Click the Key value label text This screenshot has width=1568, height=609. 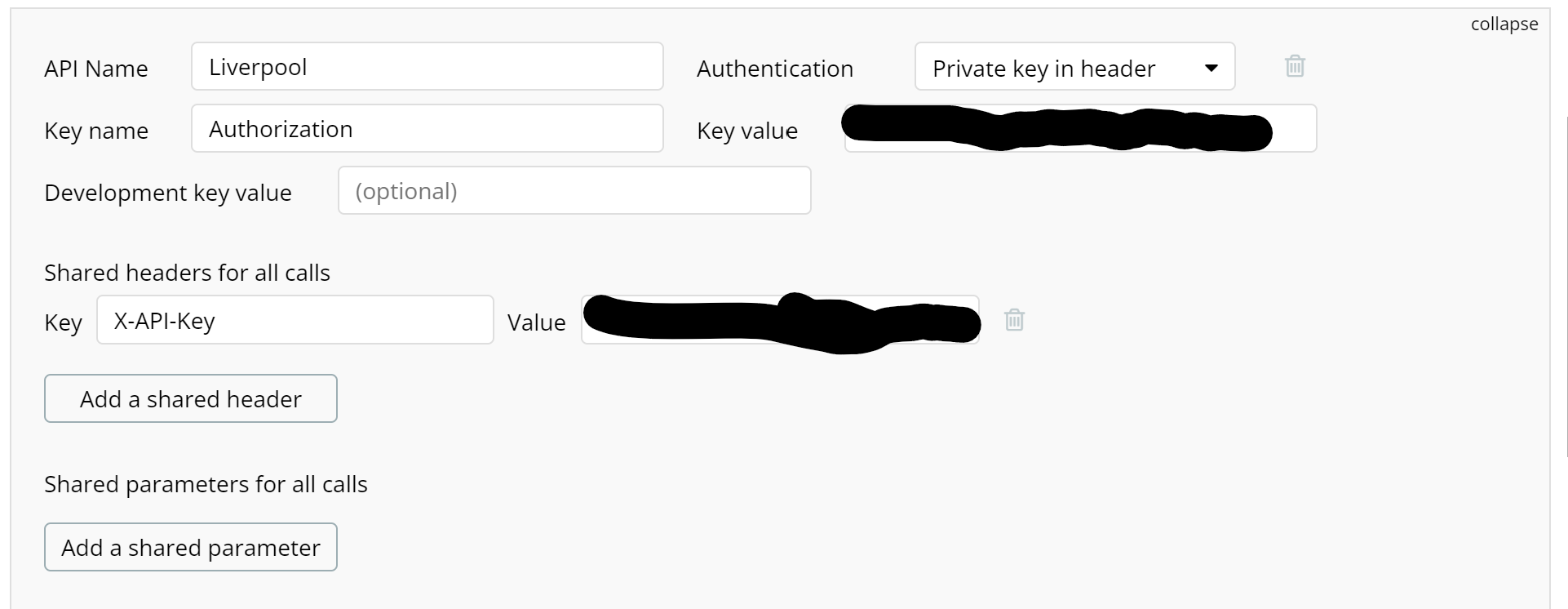(747, 131)
